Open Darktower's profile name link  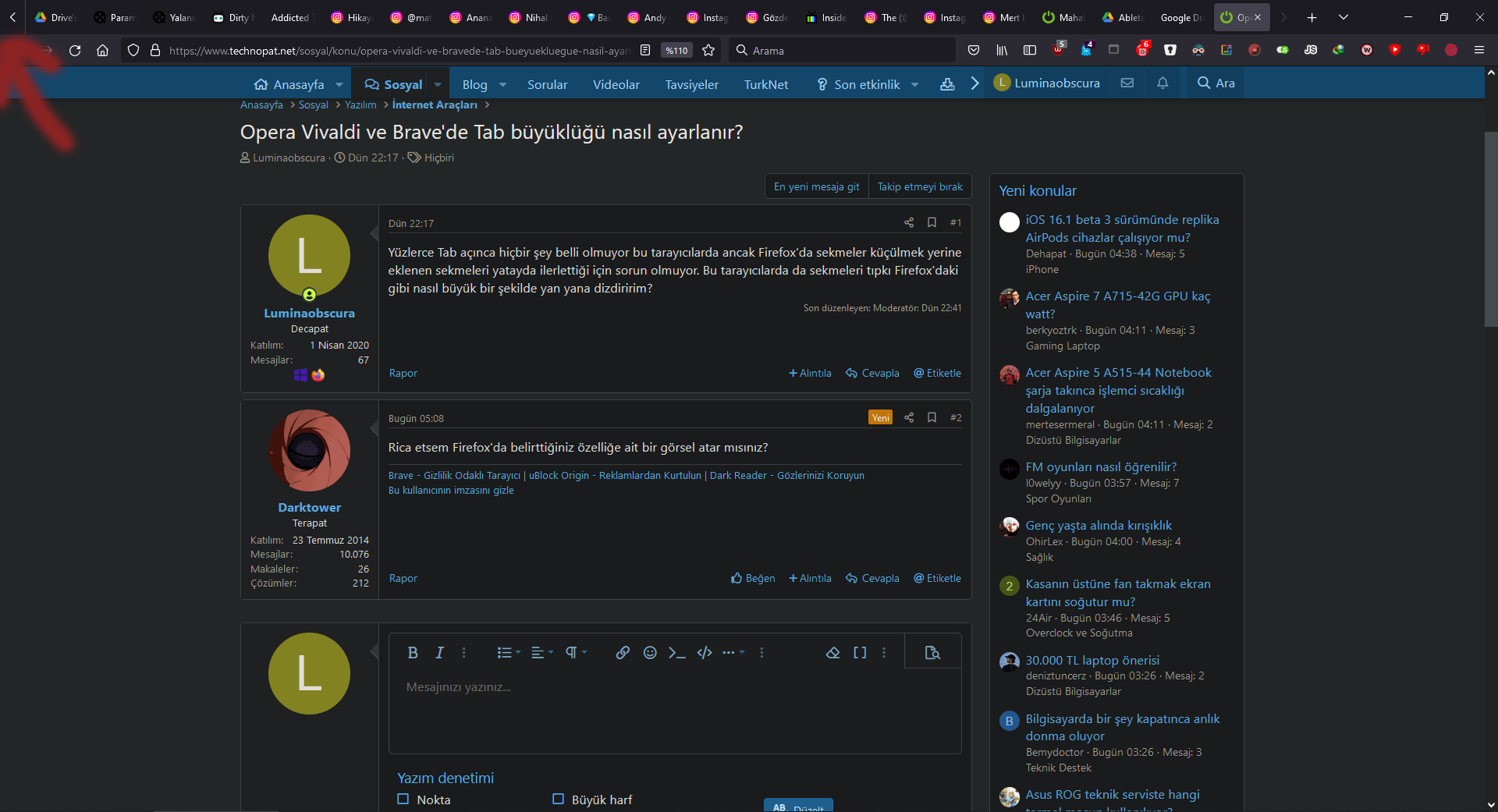[310, 507]
